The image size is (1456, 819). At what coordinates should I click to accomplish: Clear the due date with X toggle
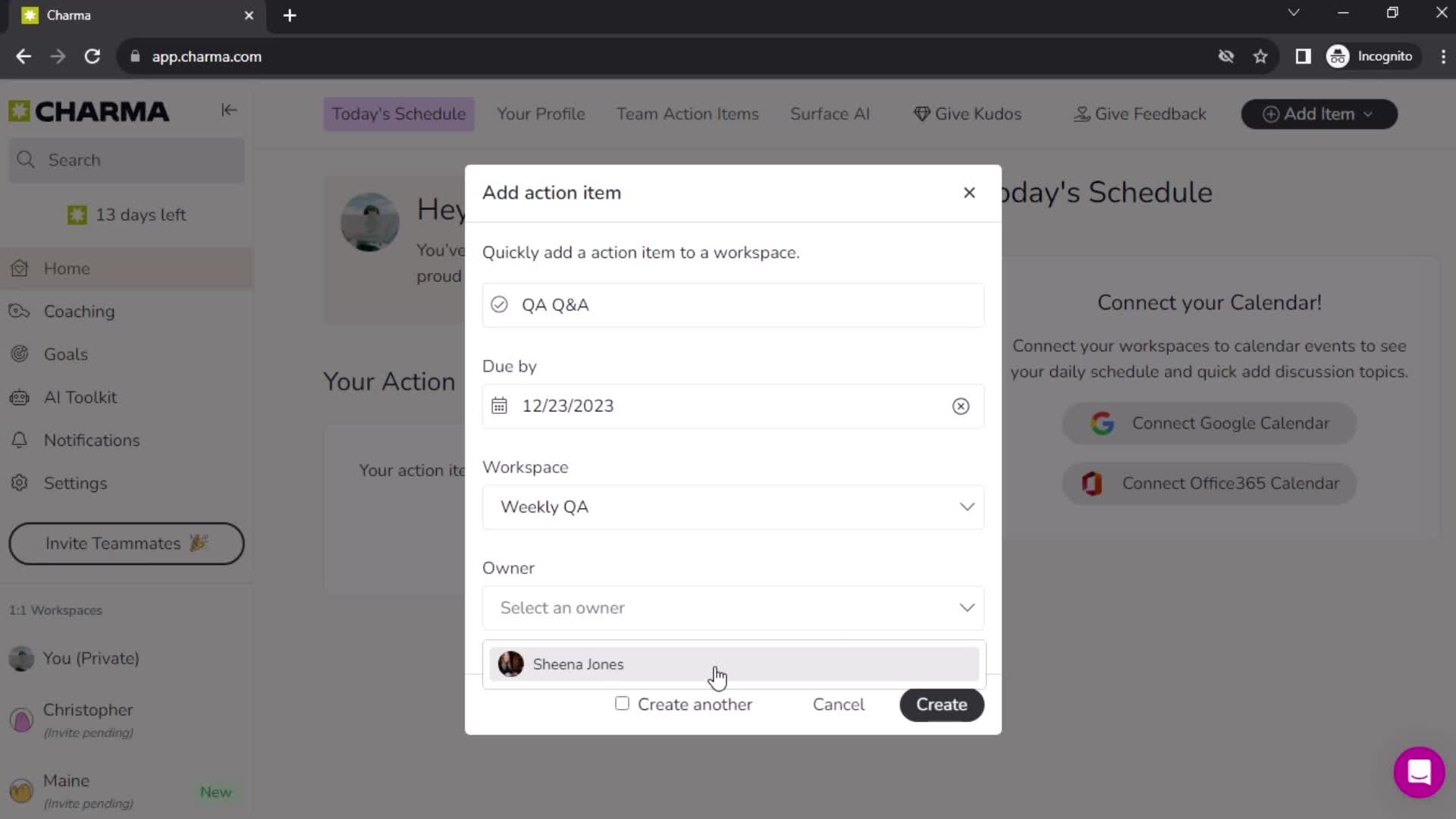960,405
